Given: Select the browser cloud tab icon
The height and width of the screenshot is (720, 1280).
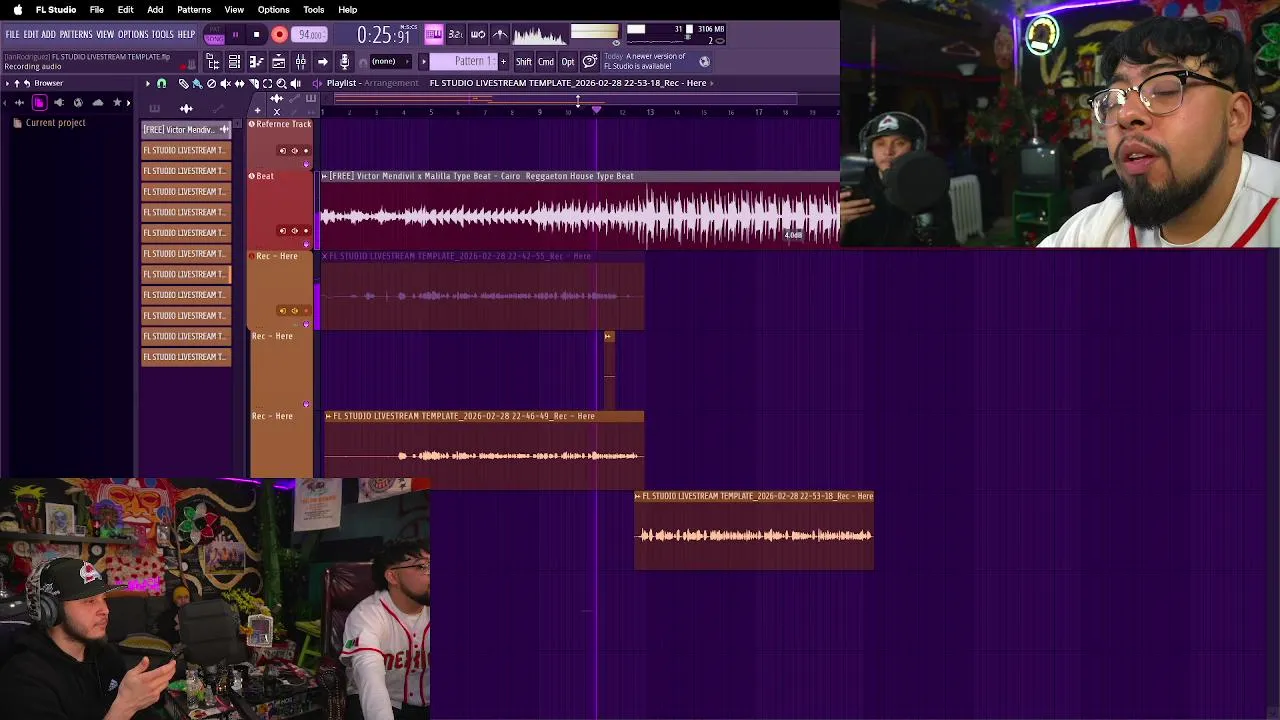Looking at the screenshot, I should [98, 102].
